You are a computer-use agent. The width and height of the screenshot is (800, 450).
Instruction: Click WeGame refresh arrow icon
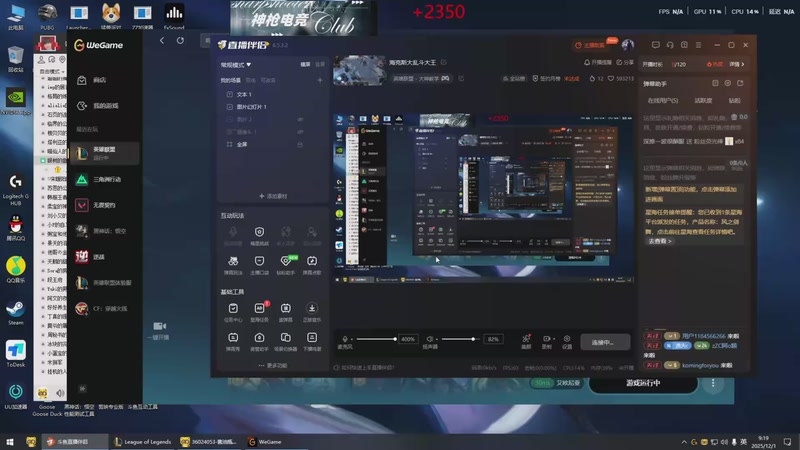(x=180, y=40)
